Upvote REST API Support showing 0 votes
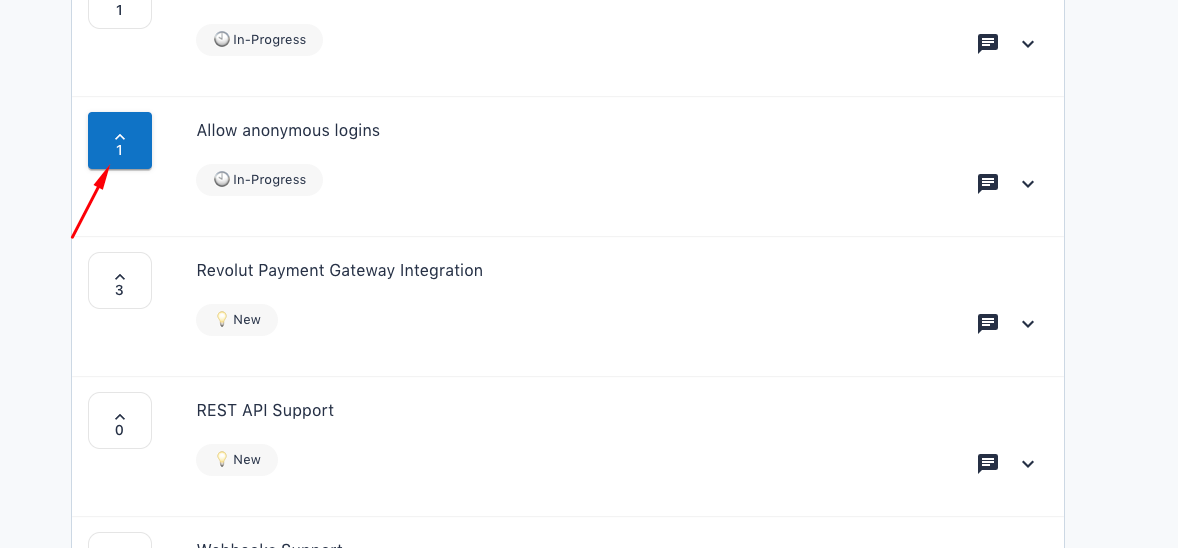 point(120,420)
